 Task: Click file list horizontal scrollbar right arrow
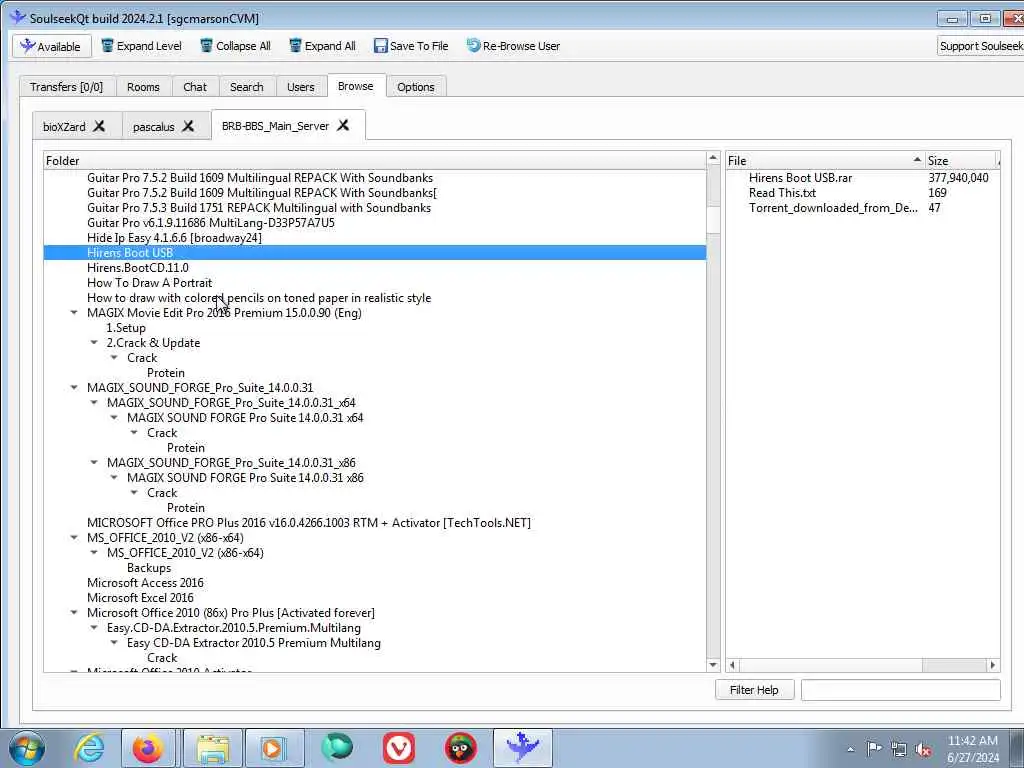[x=993, y=665]
